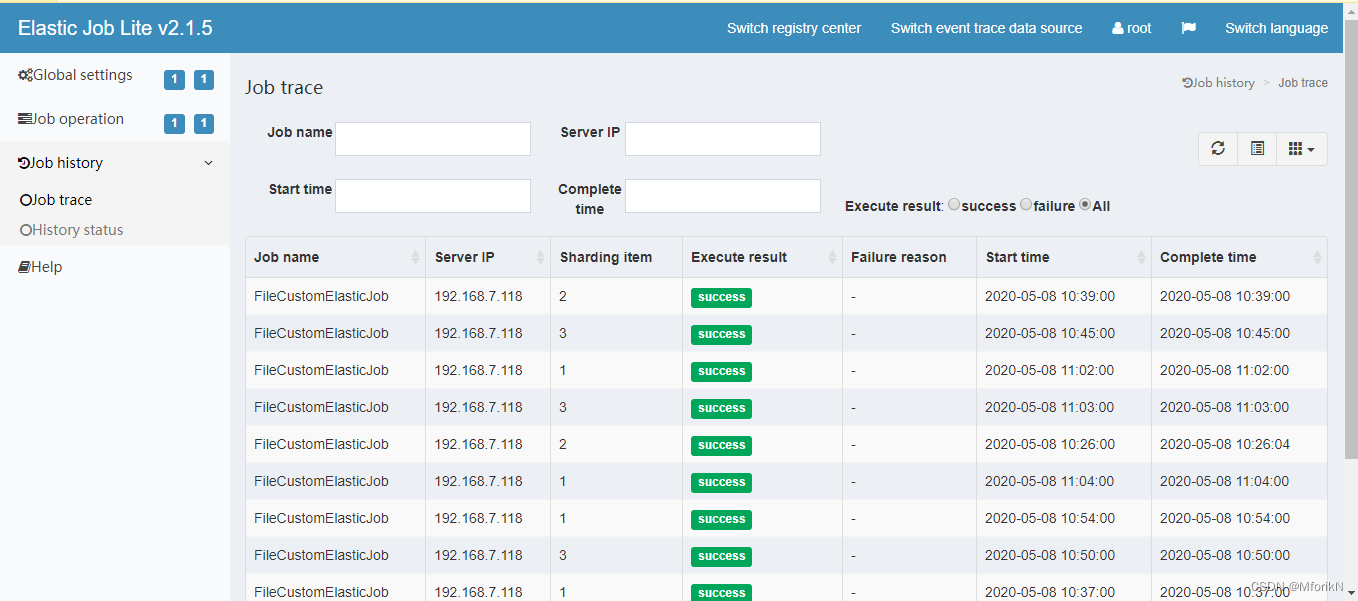Screen dimensions: 1358x601
Task: Select History status in sidebar
Action: [x=72, y=230]
